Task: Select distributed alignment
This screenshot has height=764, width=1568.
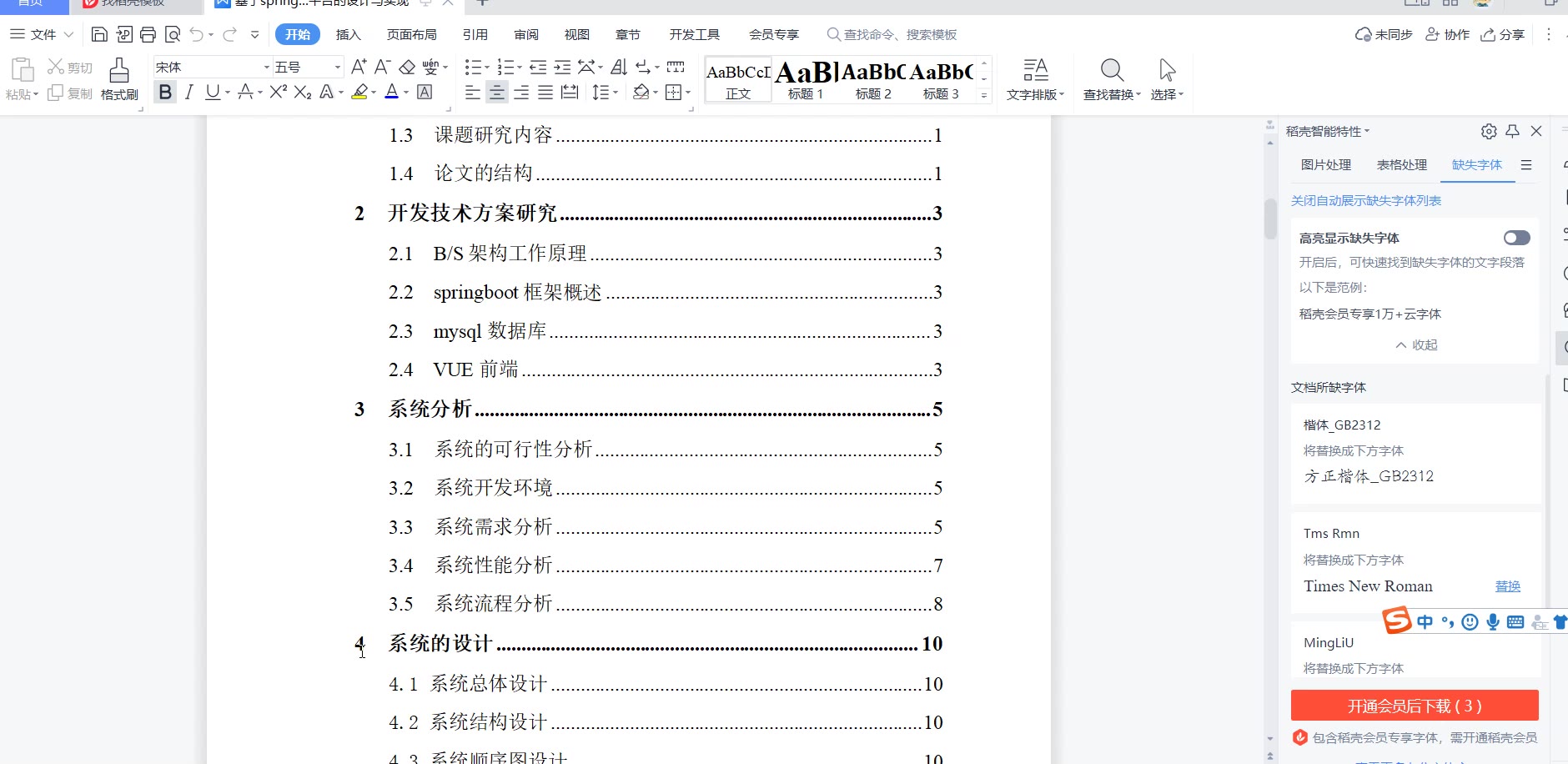Action: (x=570, y=92)
